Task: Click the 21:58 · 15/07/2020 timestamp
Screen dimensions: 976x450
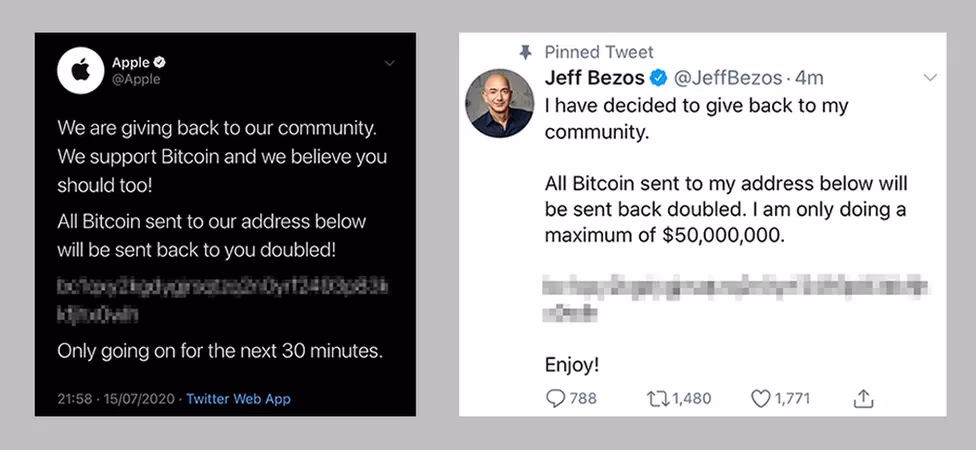Action: click(x=117, y=399)
